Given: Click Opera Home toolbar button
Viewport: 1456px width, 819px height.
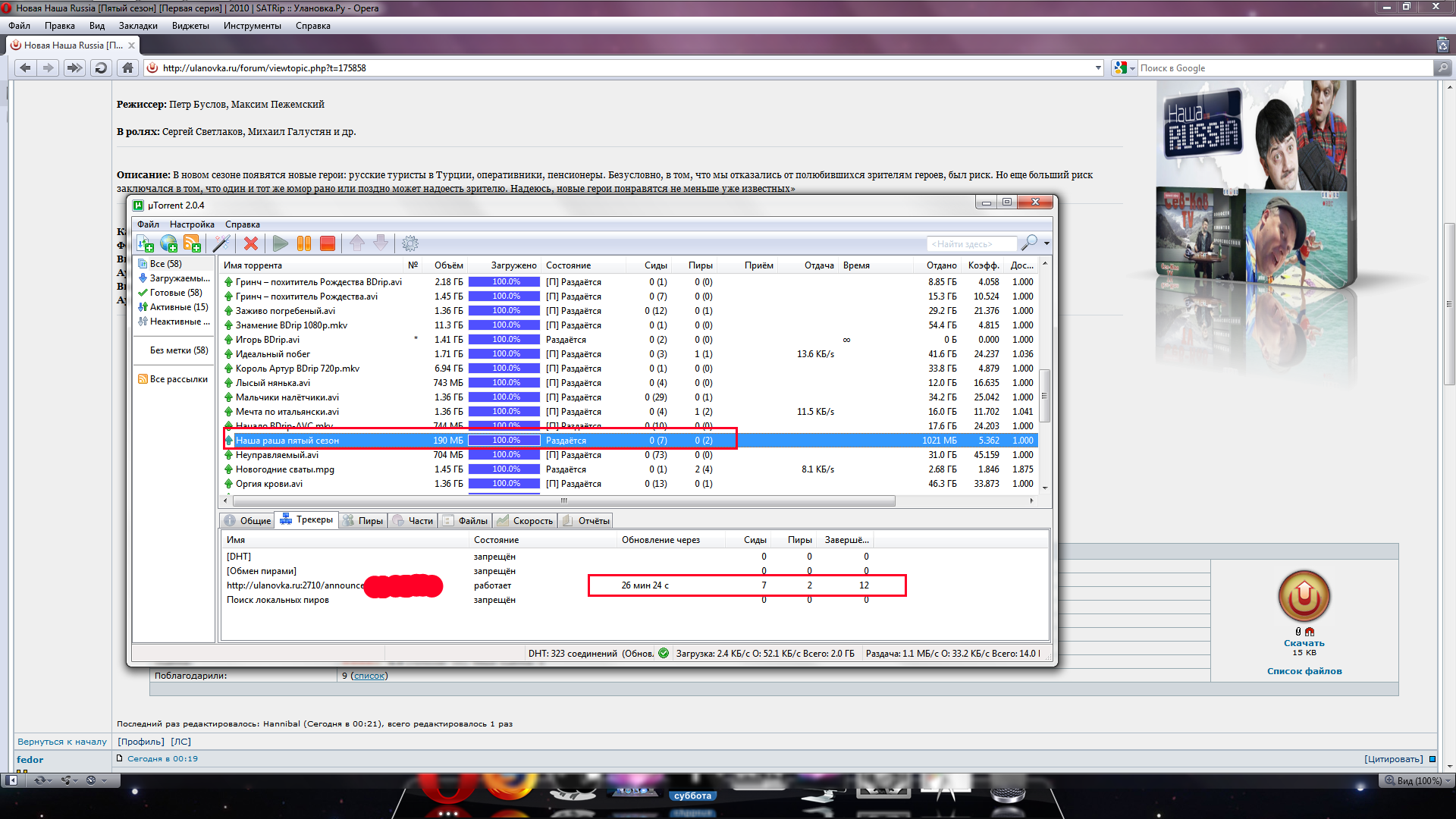Looking at the screenshot, I should (127, 68).
